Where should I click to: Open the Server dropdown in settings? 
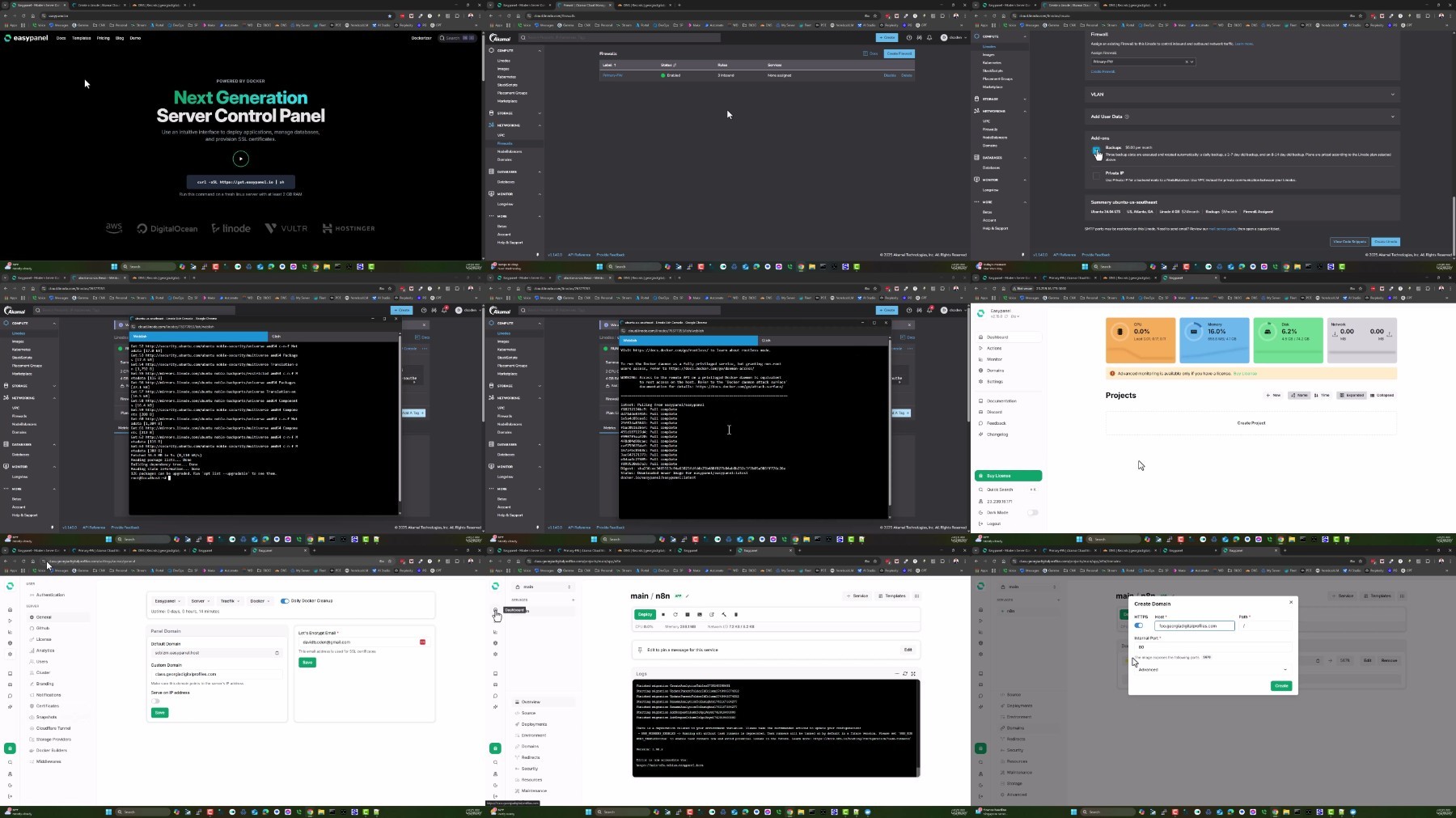200,601
